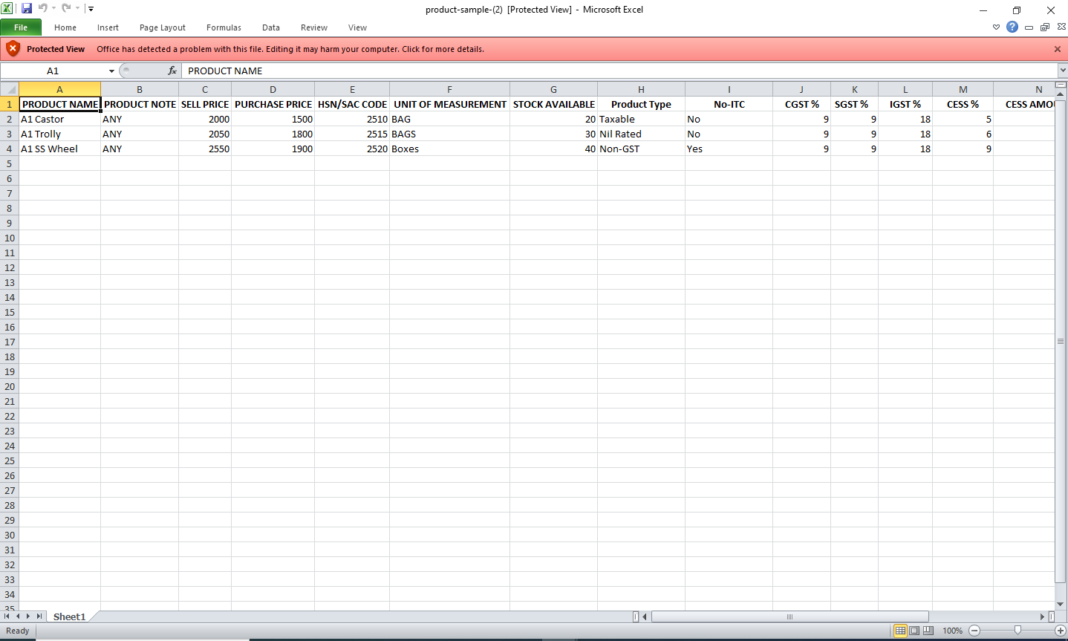1068x641 pixels.
Task: Open the Insert Function (fx) icon
Action: pos(172,70)
